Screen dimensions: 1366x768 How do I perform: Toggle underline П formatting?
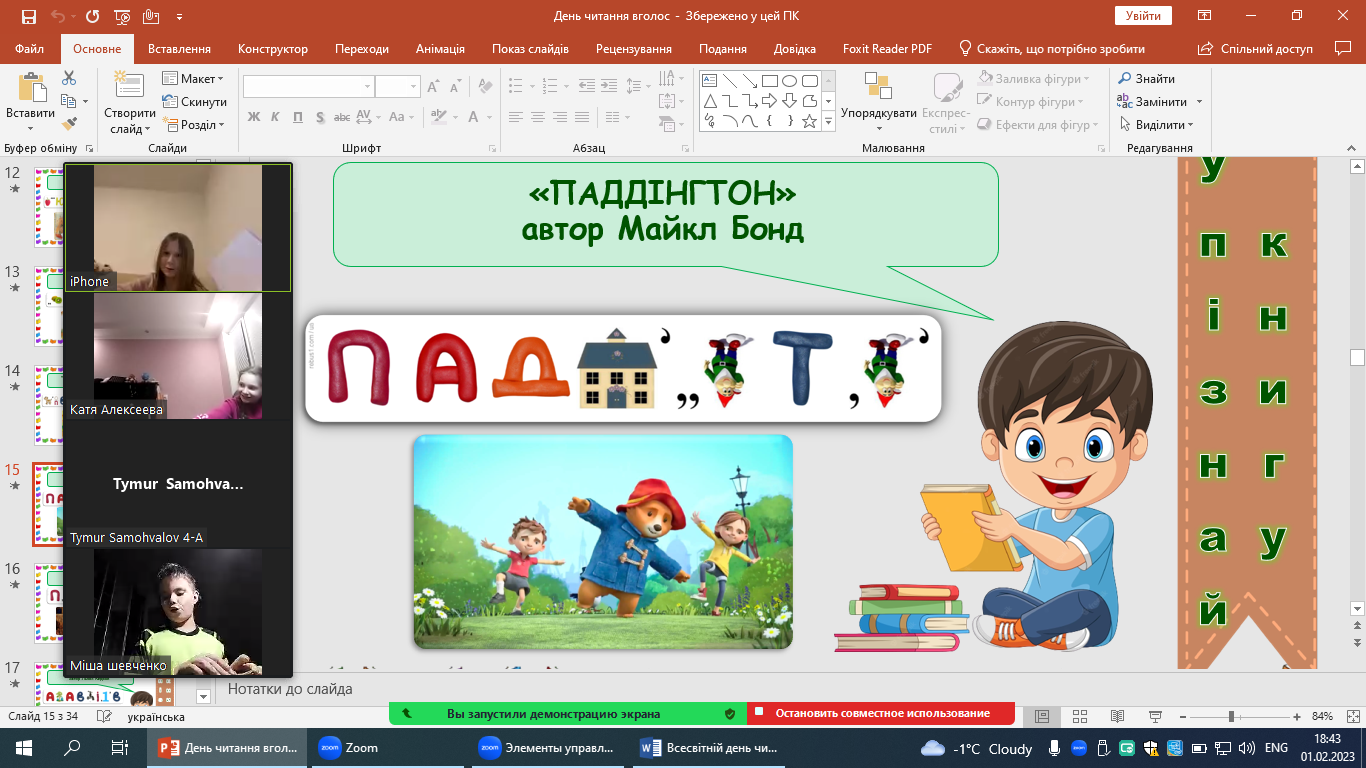298,117
